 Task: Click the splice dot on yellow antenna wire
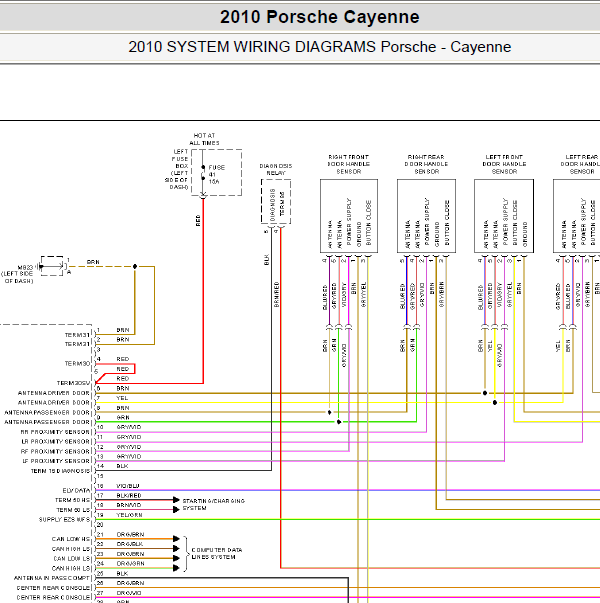point(495,403)
